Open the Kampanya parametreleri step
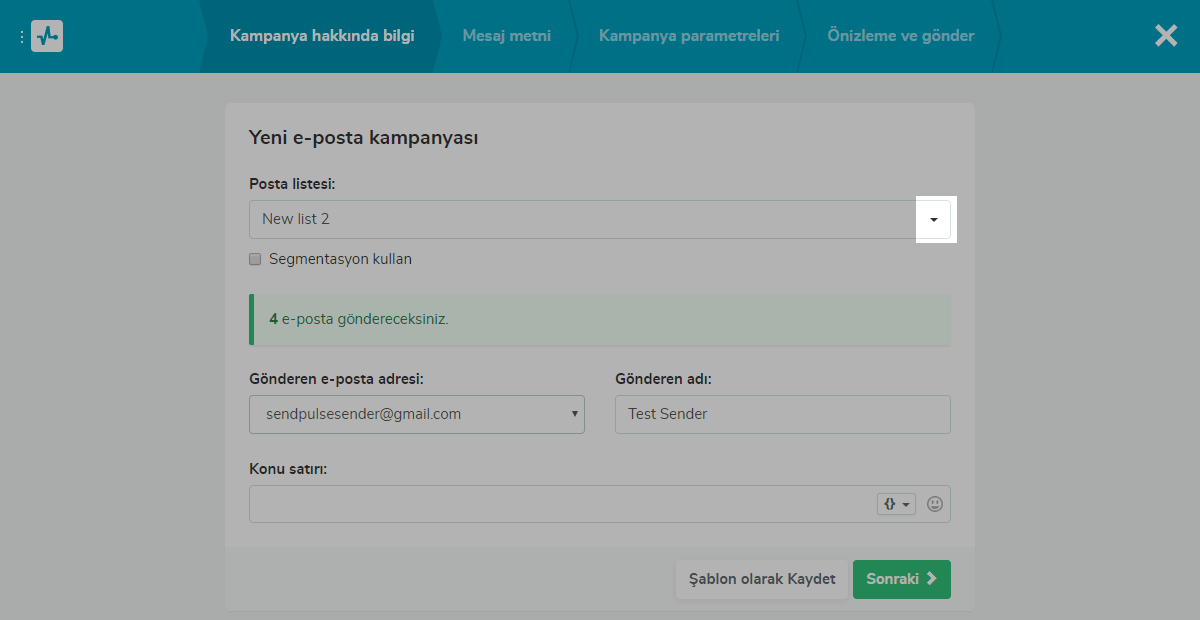1200x620 pixels. click(689, 36)
